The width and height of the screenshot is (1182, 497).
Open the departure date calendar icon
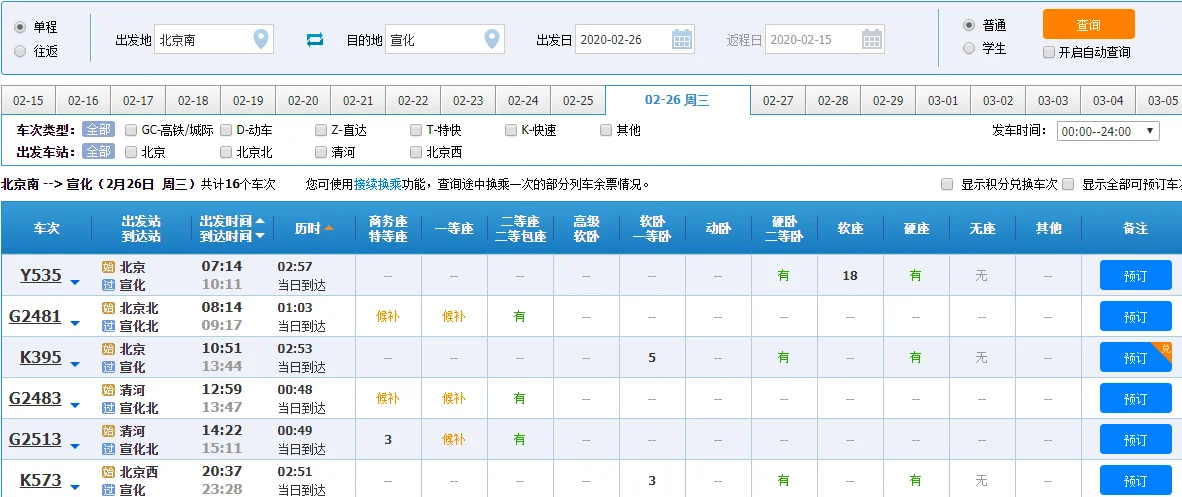[x=681, y=39]
